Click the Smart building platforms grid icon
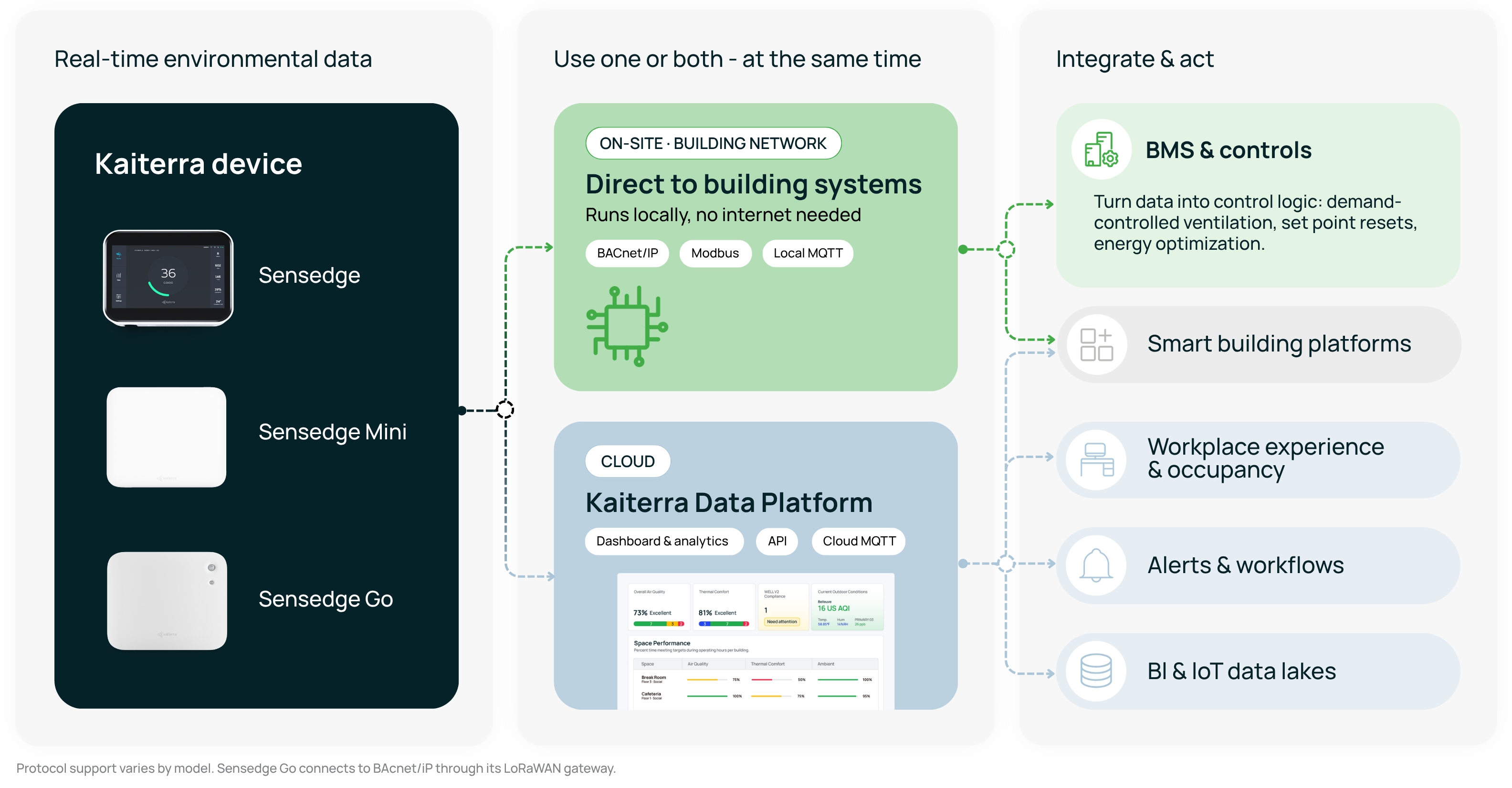 coord(1096,345)
